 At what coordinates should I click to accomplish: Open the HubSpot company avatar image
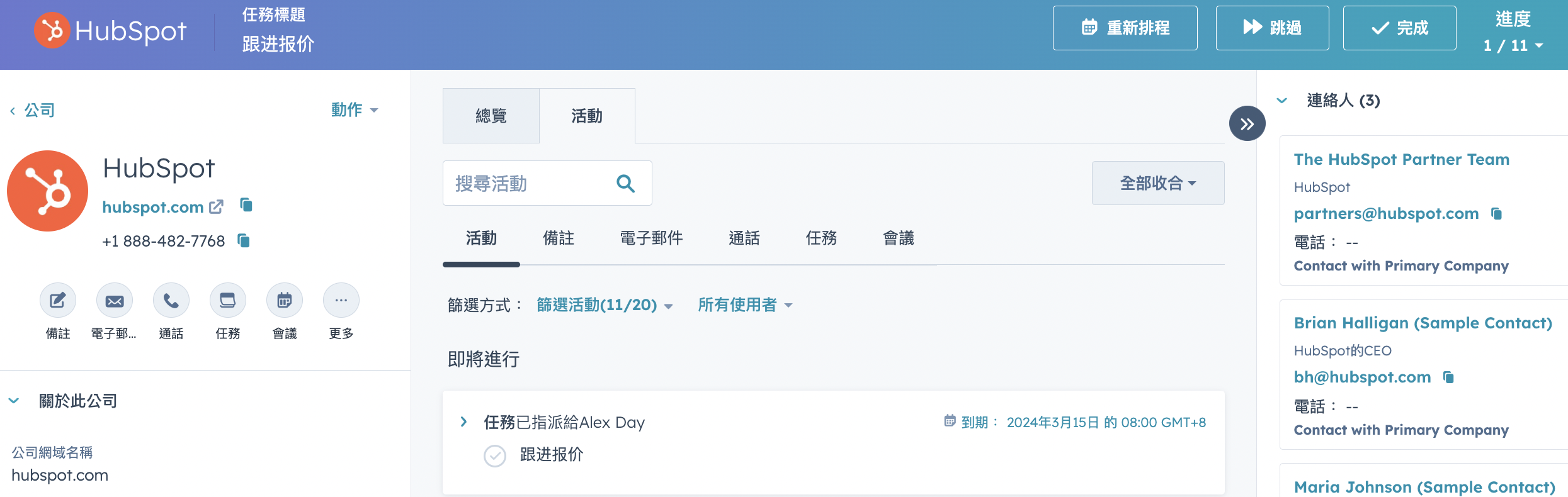point(47,191)
